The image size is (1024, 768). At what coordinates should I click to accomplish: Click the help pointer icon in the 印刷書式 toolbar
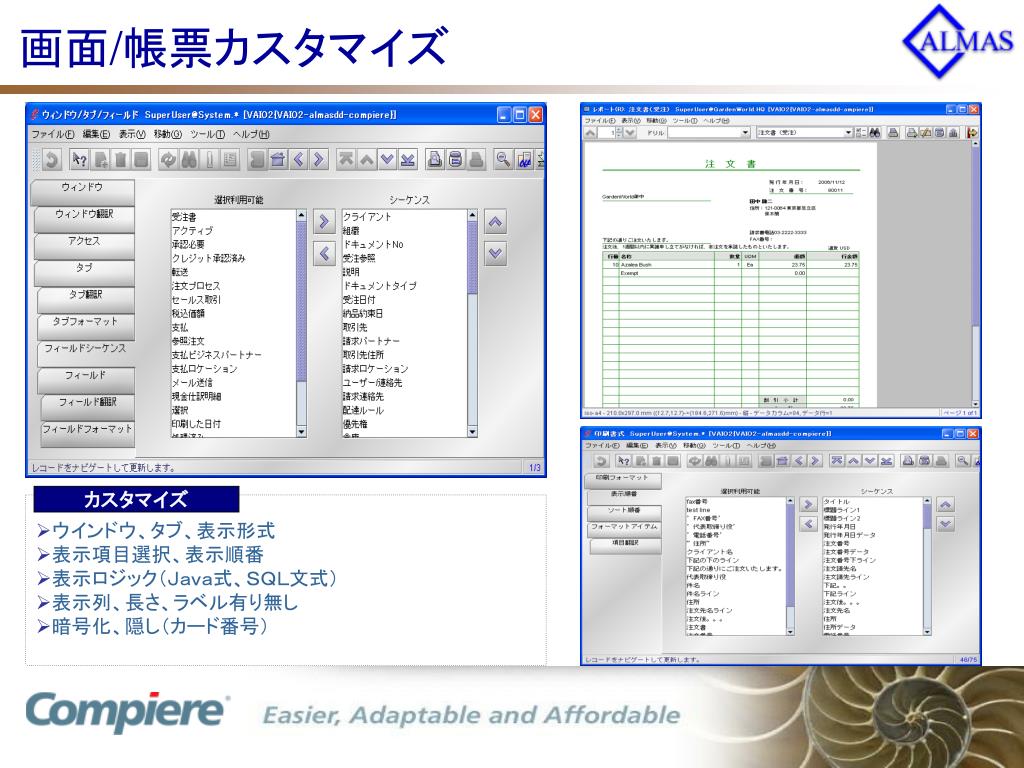tap(624, 461)
